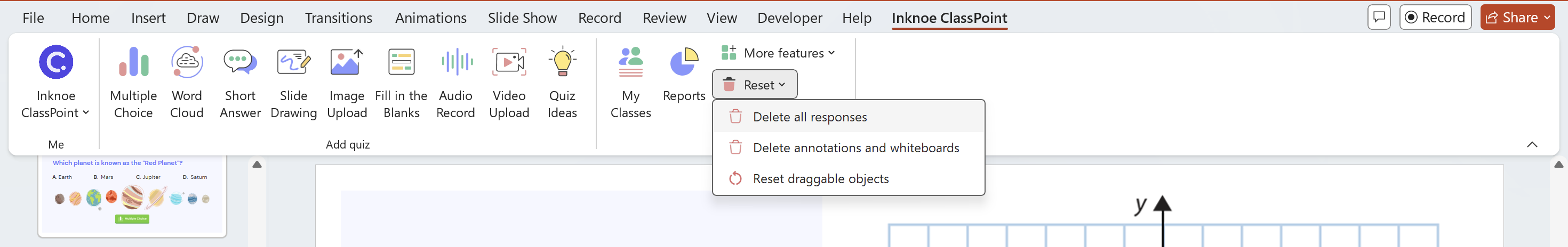1568x247 pixels.
Task: Add a Slide Drawing activity
Action: tap(293, 83)
